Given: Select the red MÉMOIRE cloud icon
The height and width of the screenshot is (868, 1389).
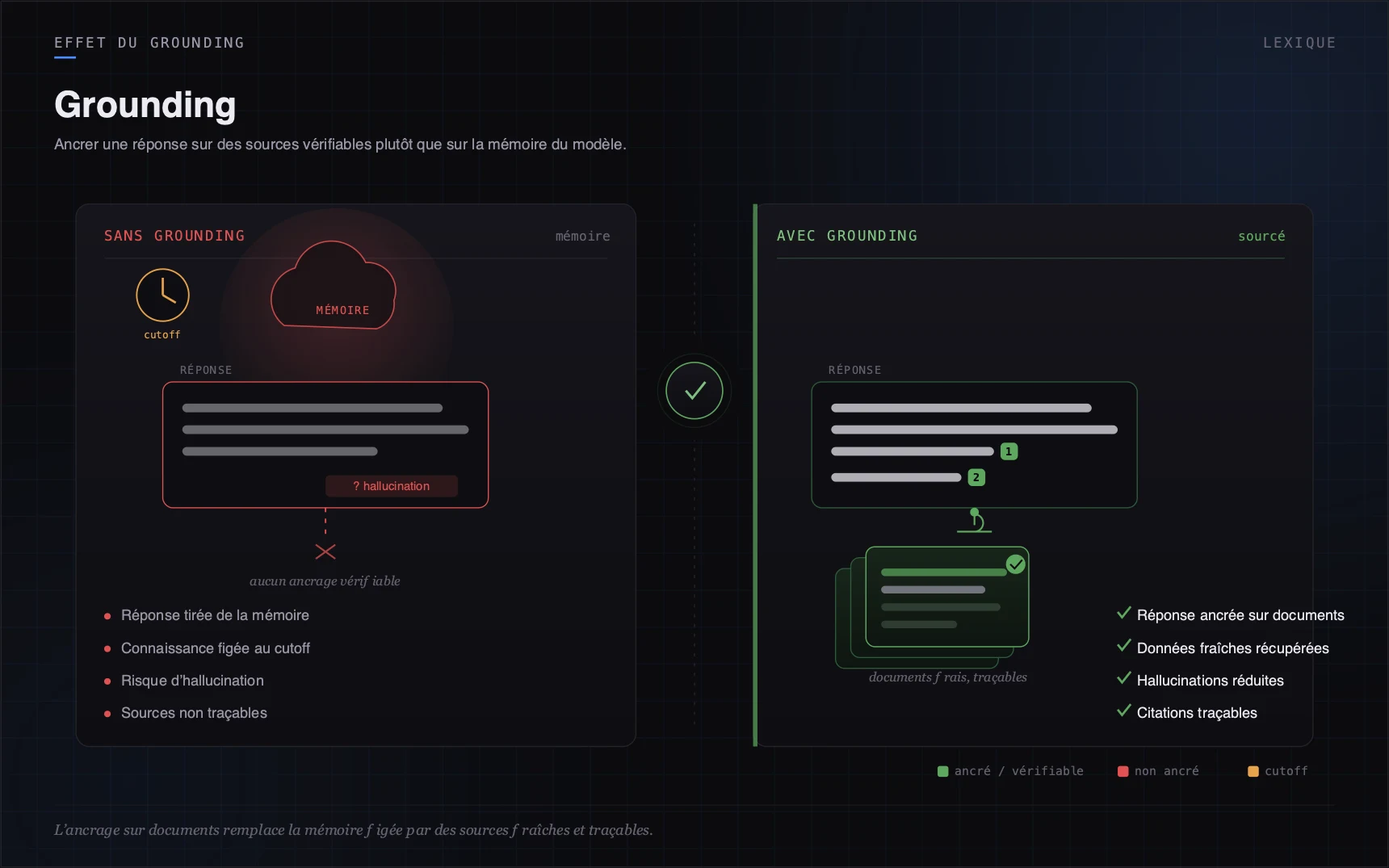Looking at the screenshot, I should point(334,285).
